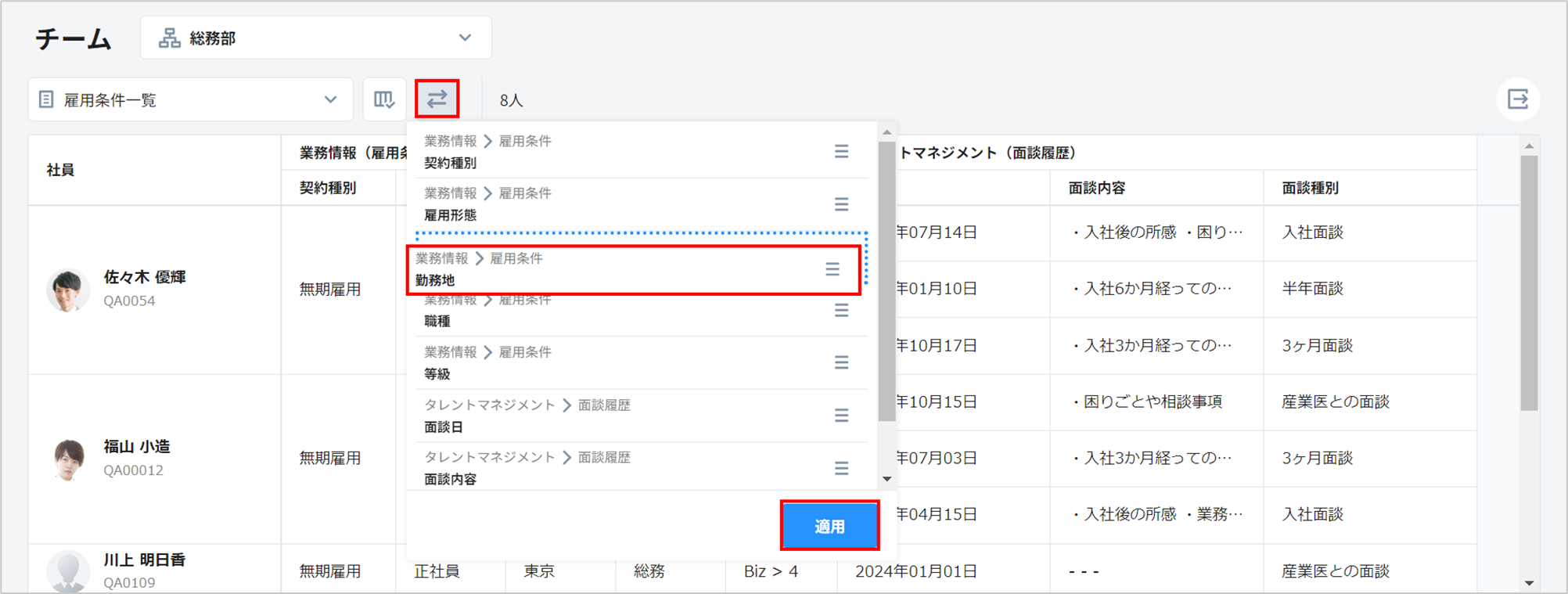Image resolution: width=1568 pixels, height=594 pixels.
Task: Grab the drag handle for 雇用形態
Action: tap(841, 204)
